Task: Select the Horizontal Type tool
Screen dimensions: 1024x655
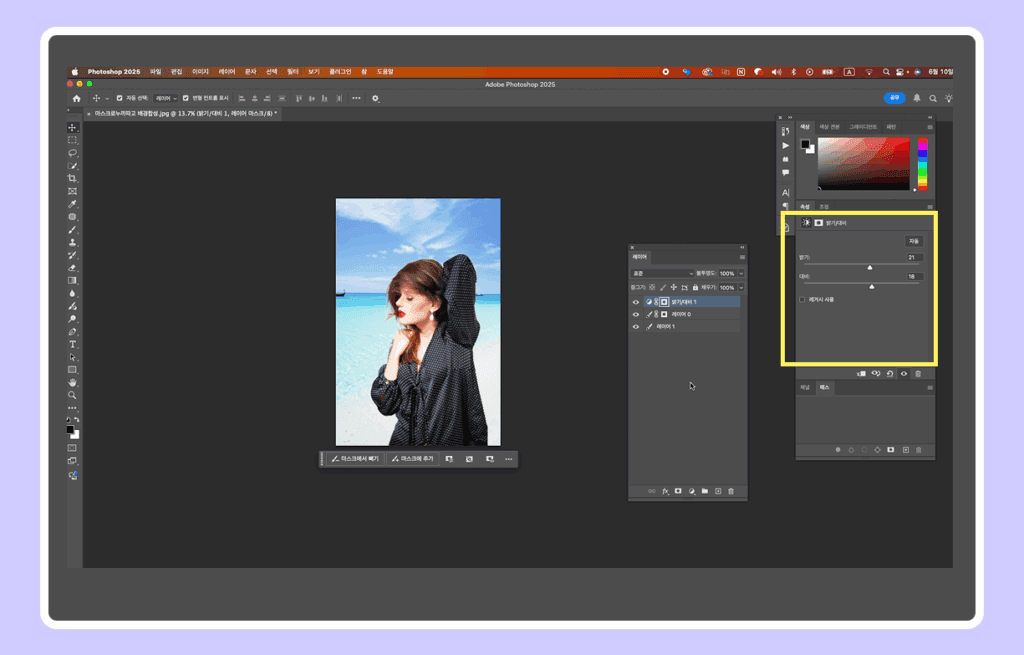Action: [72, 344]
